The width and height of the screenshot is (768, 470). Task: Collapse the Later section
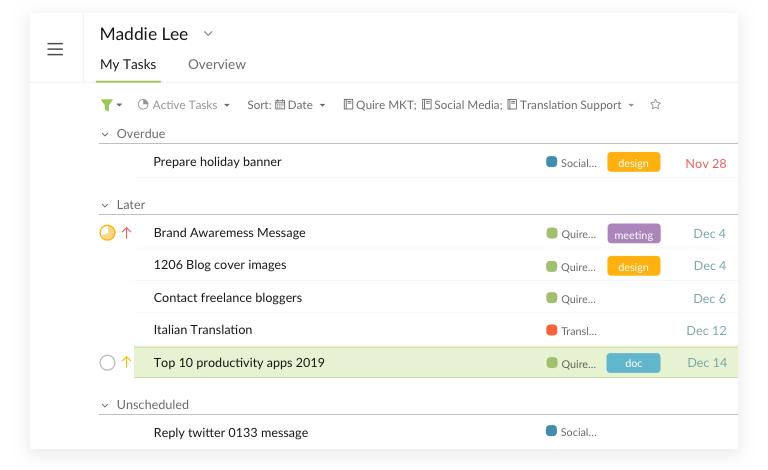click(x=105, y=205)
